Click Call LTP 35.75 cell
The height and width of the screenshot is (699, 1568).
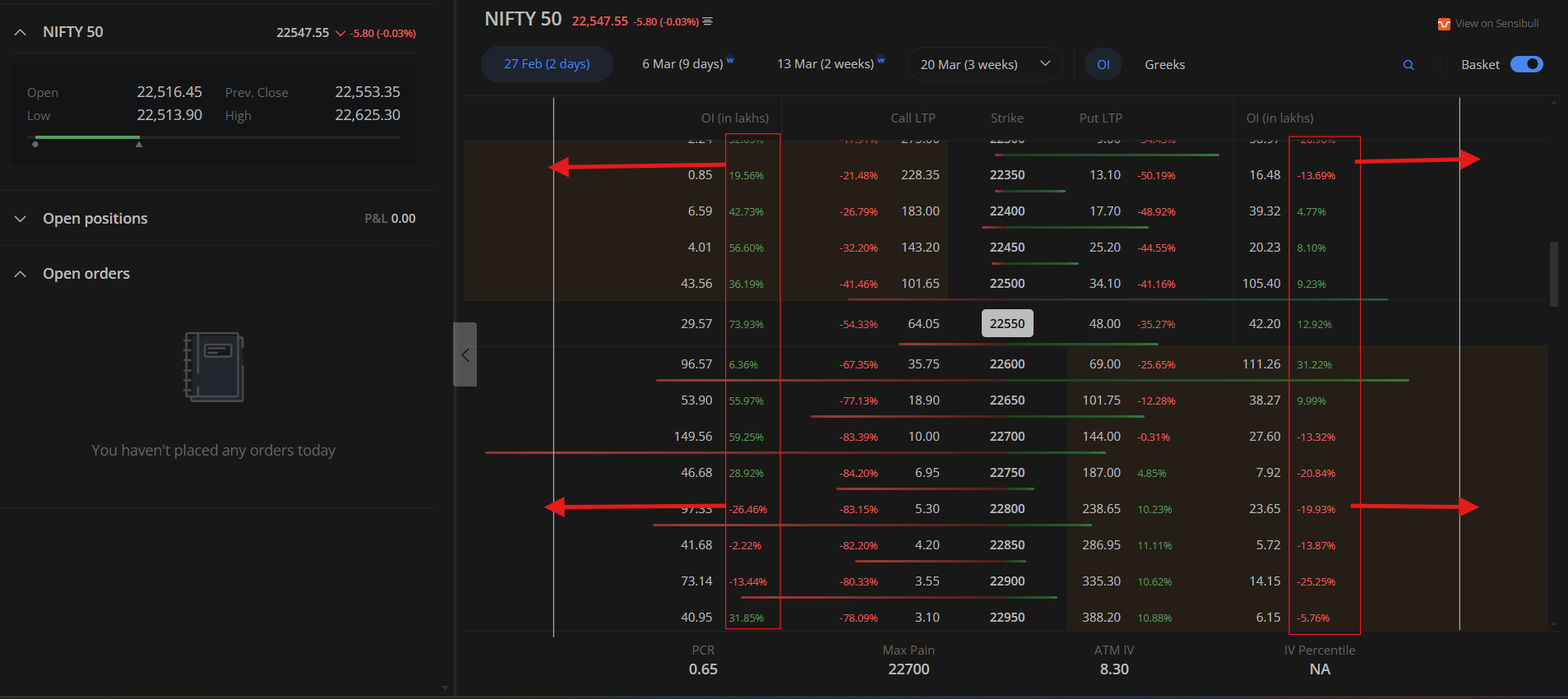pos(923,364)
